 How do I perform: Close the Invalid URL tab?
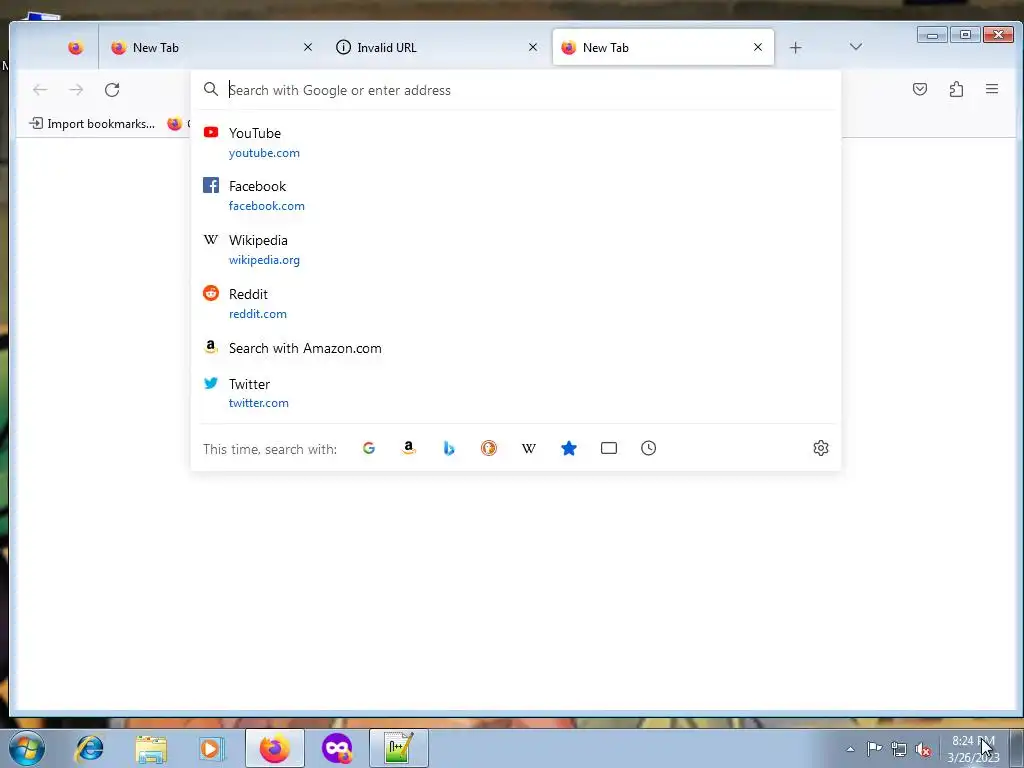(533, 48)
